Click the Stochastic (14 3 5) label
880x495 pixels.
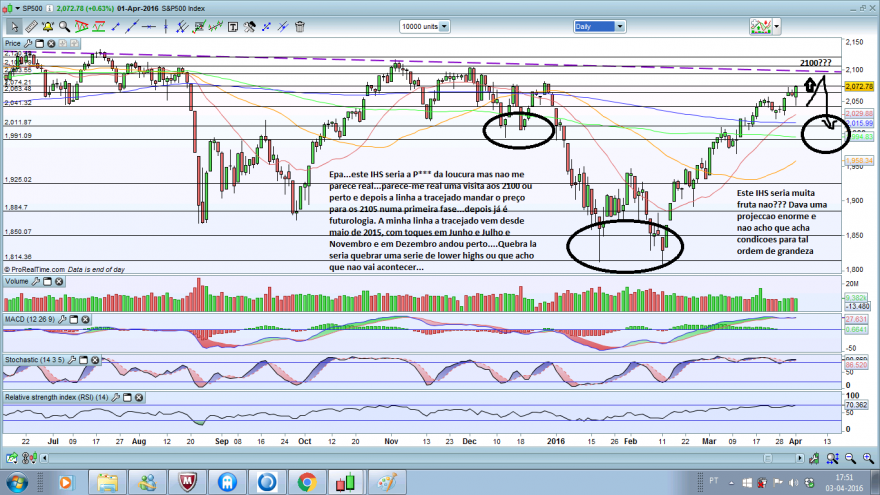click(x=35, y=360)
